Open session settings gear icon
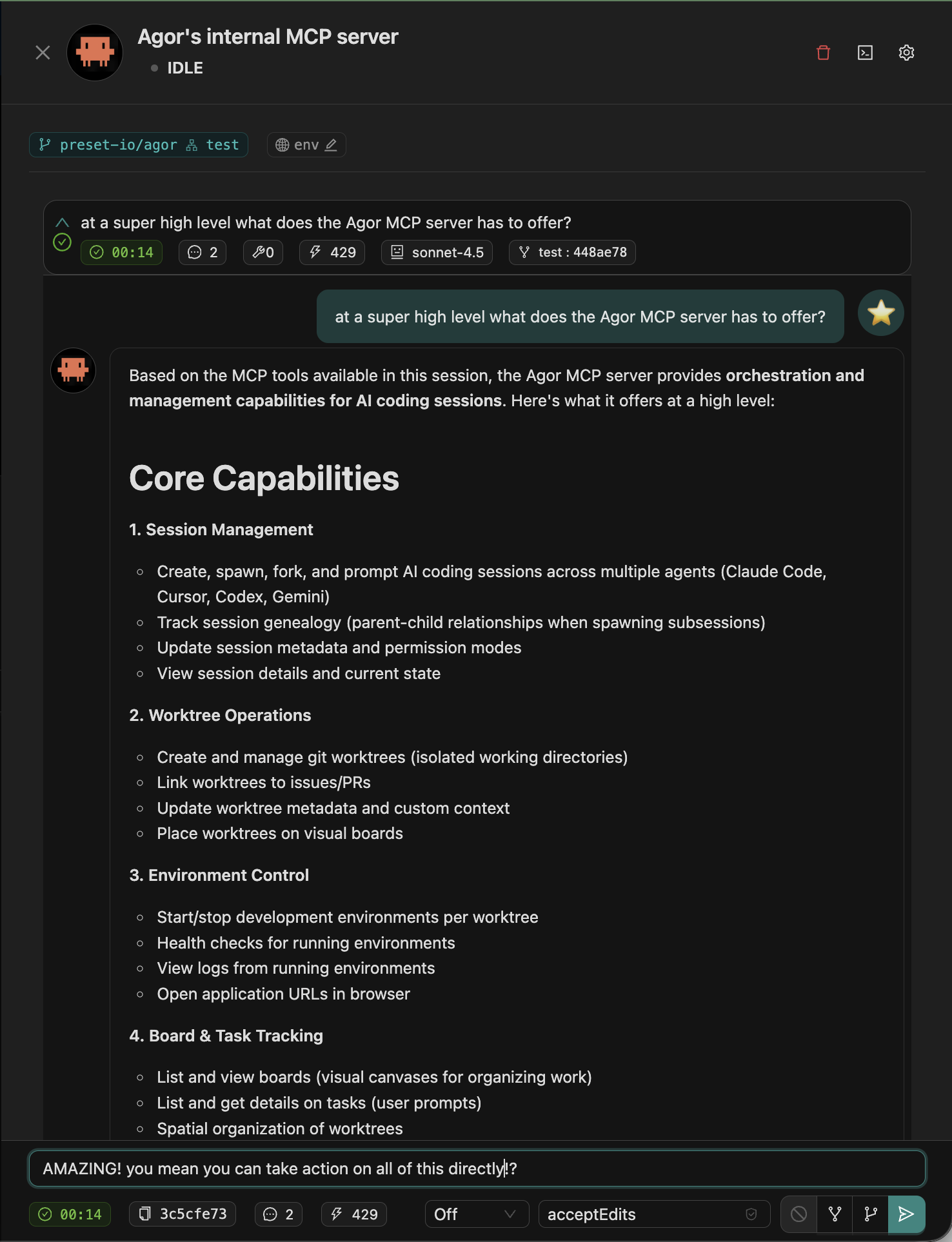 pos(906,53)
